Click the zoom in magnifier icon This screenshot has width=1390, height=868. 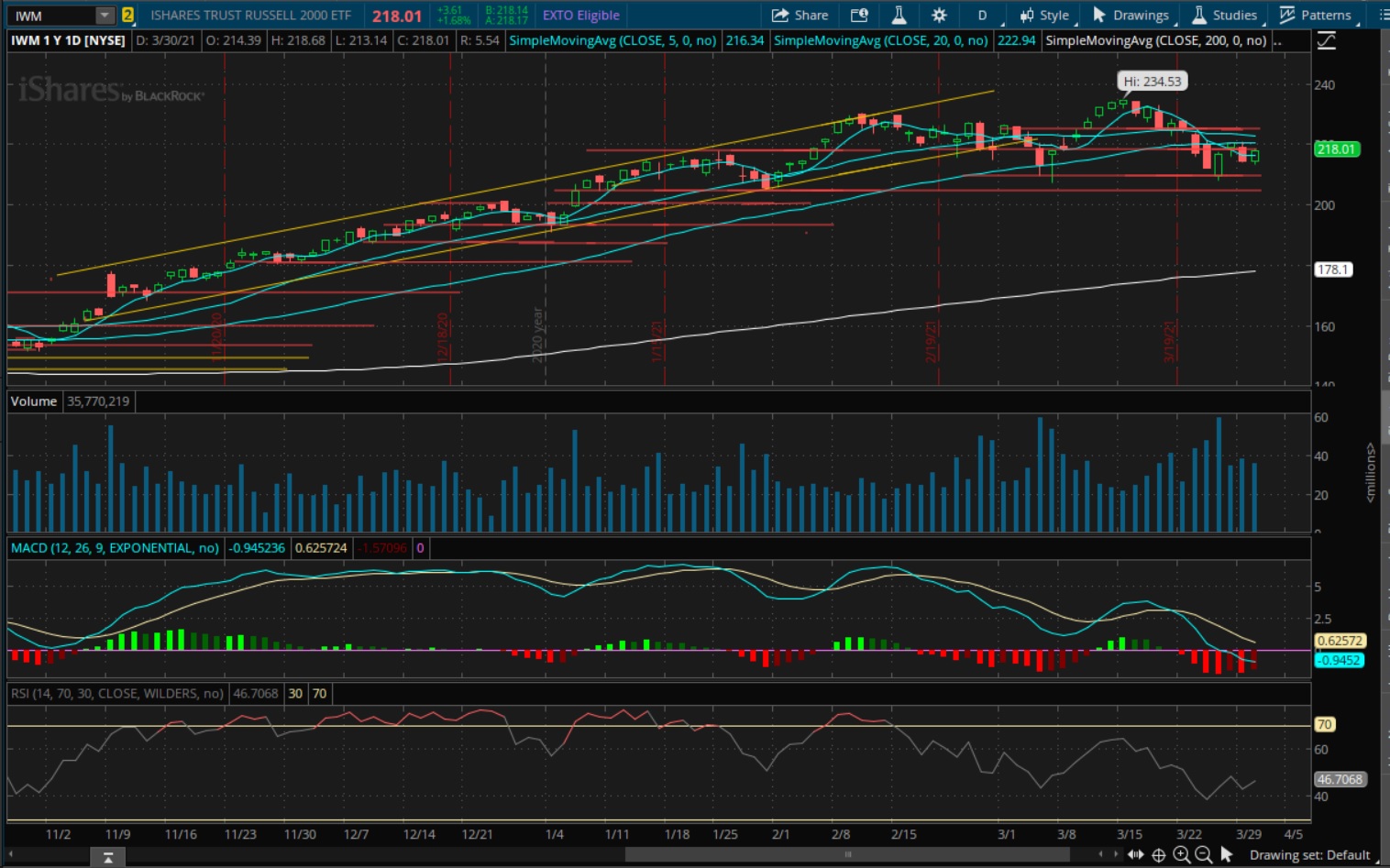click(1182, 855)
